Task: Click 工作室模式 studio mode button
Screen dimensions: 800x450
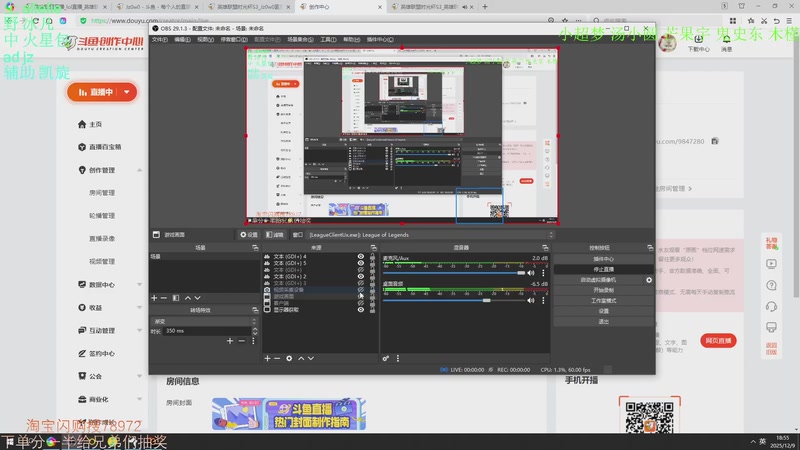Action: [x=604, y=301]
